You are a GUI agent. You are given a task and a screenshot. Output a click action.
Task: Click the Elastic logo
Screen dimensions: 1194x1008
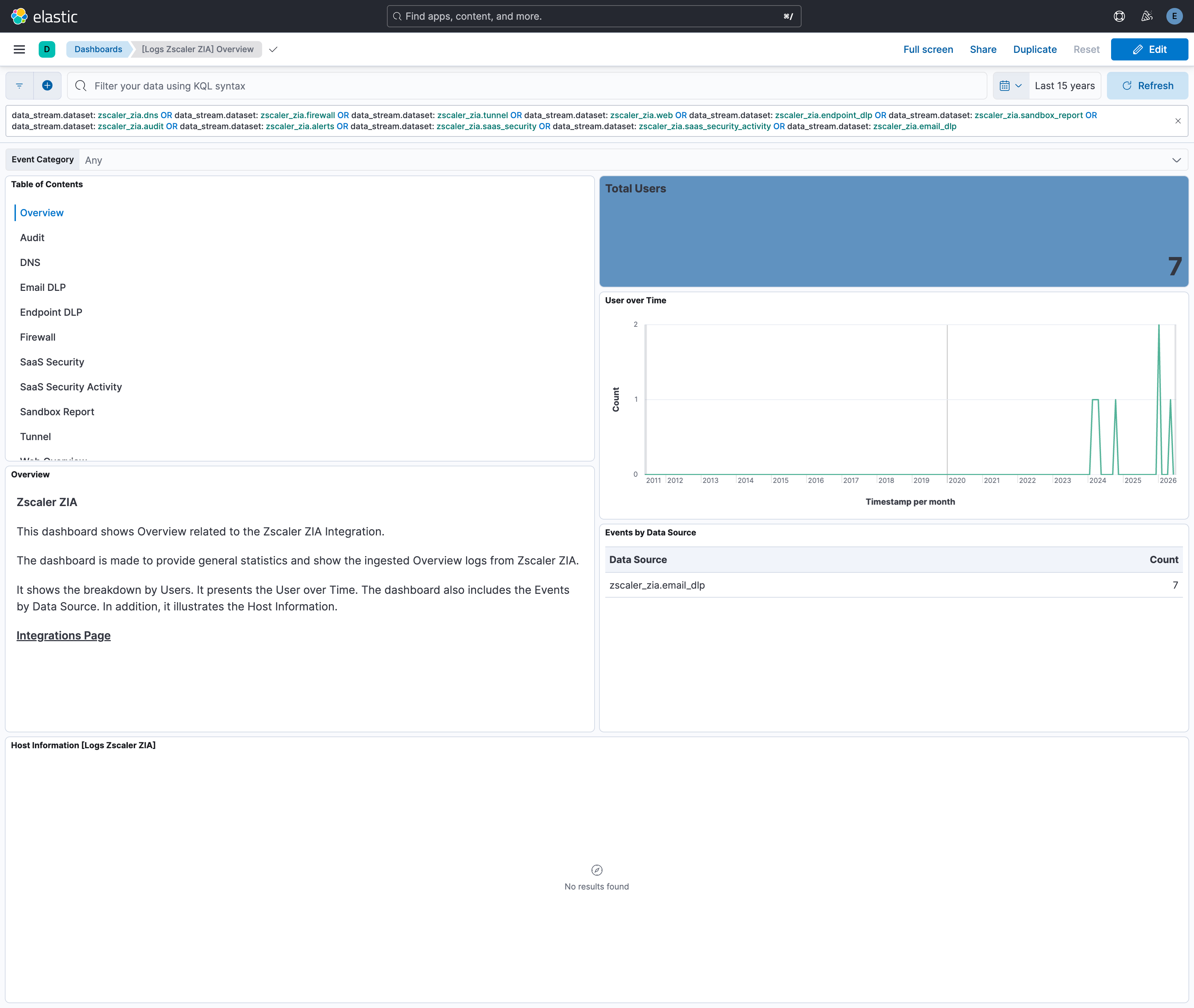(x=44, y=16)
